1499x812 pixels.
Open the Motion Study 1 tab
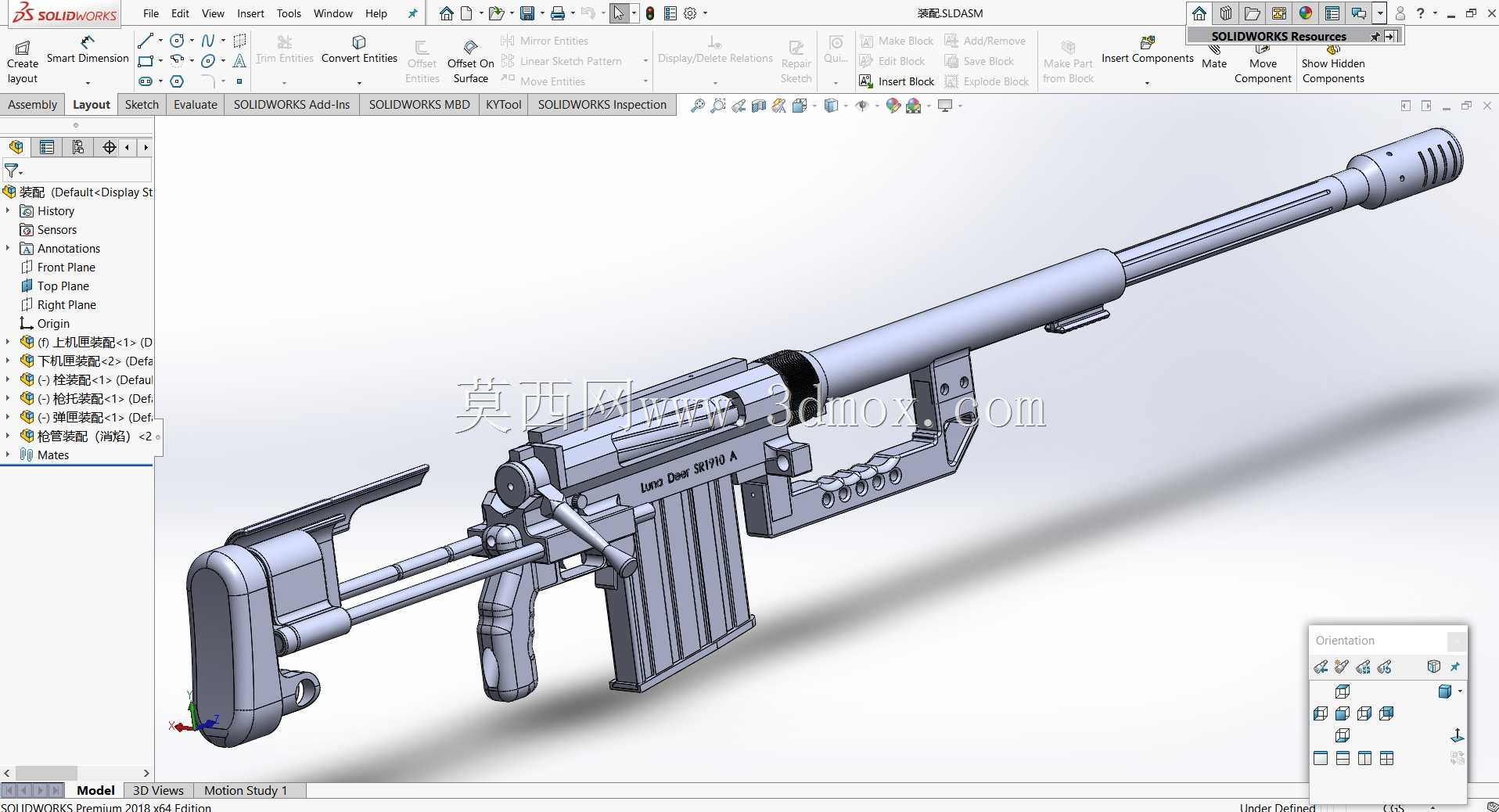246,791
